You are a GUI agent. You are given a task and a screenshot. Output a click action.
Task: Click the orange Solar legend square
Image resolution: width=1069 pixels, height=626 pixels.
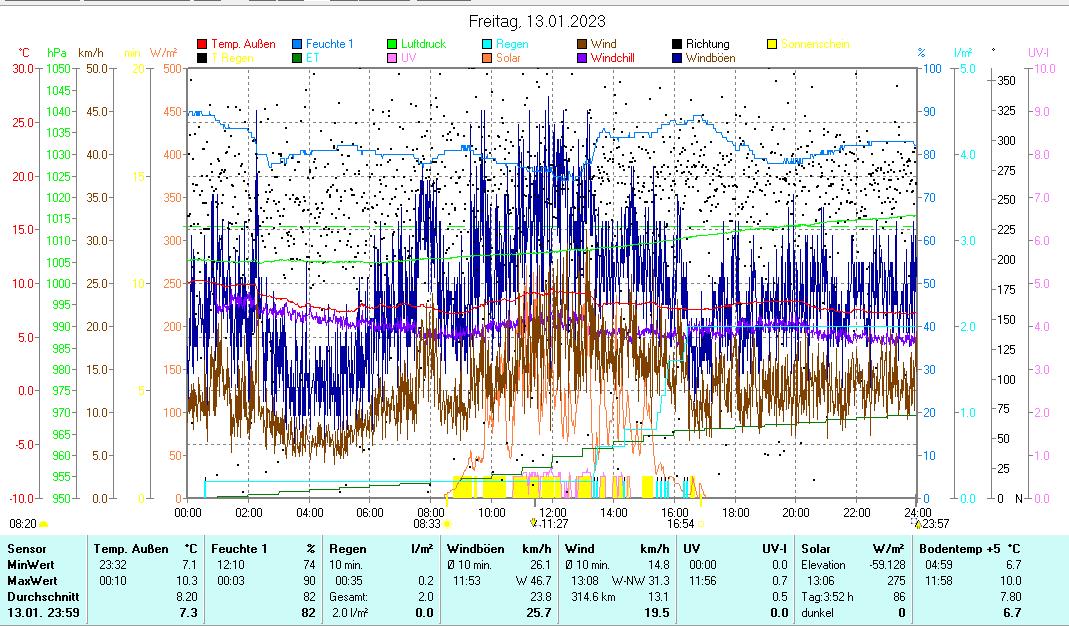click(487, 58)
